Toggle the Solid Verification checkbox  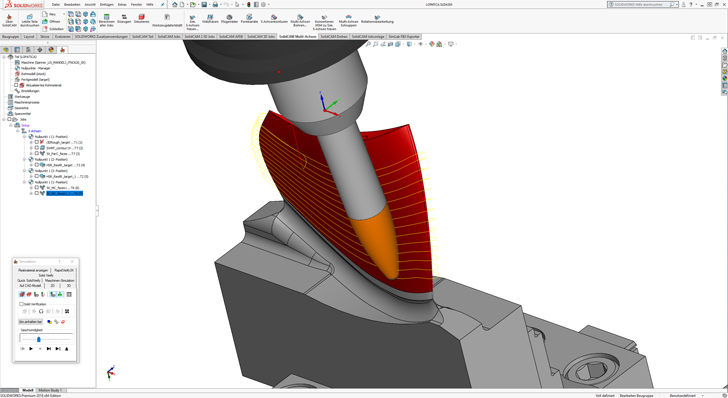coord(21,304)
